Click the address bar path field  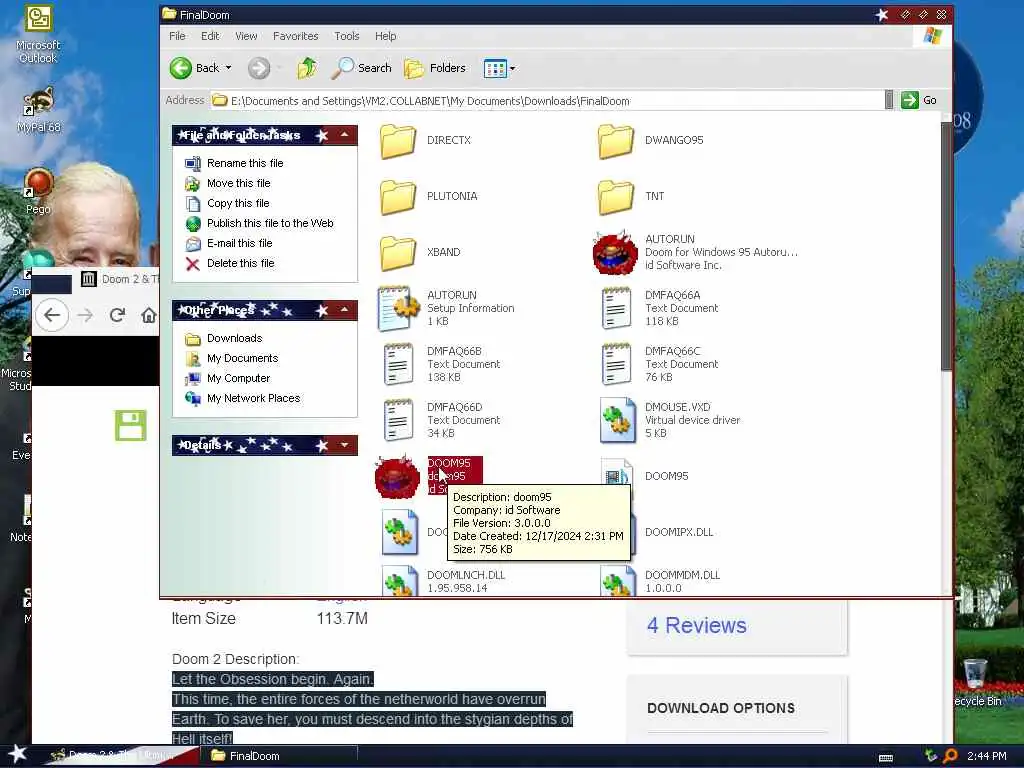(547, 101)
